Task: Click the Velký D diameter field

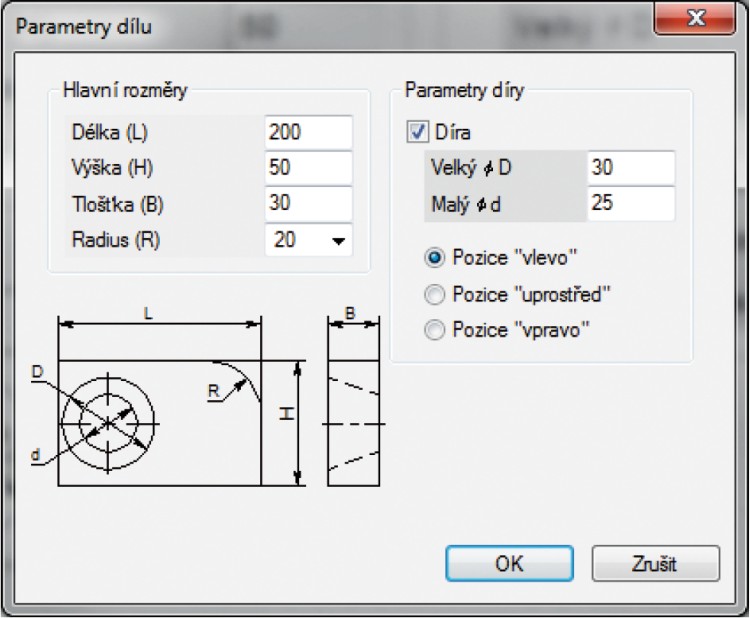Action: 630,168
